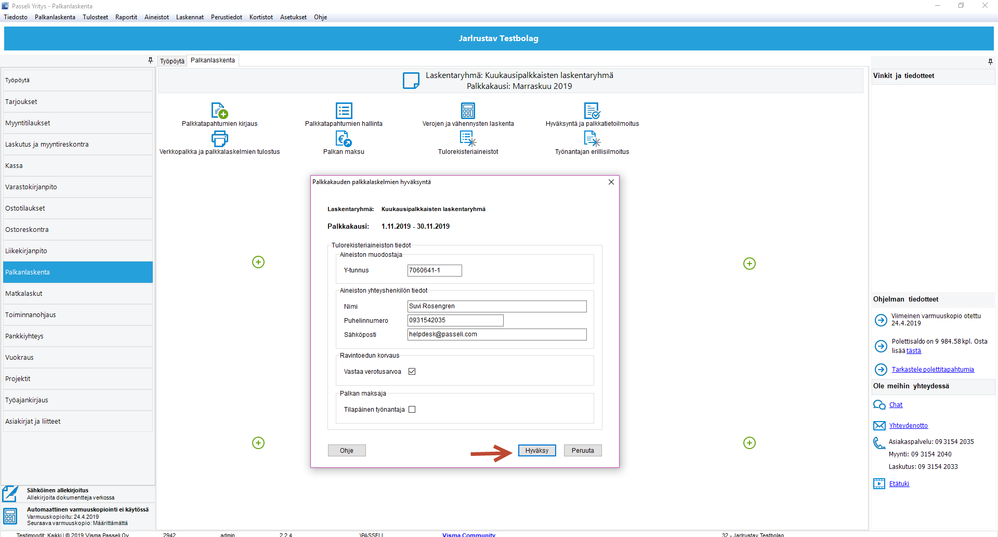This screenshot has height=537, width=998.
Task: Open Palkkatapahtumien kirjaus icon
Action: 220,111
